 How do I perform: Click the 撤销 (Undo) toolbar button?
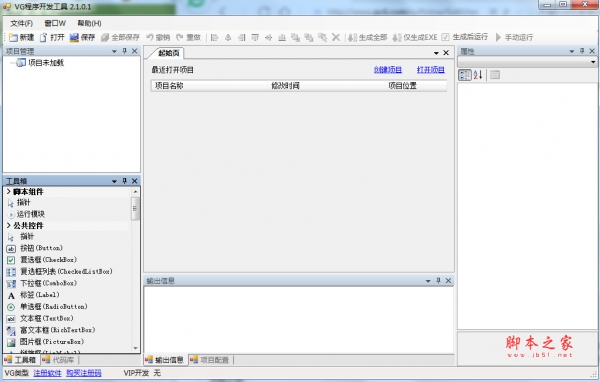[x=158, y=37]
